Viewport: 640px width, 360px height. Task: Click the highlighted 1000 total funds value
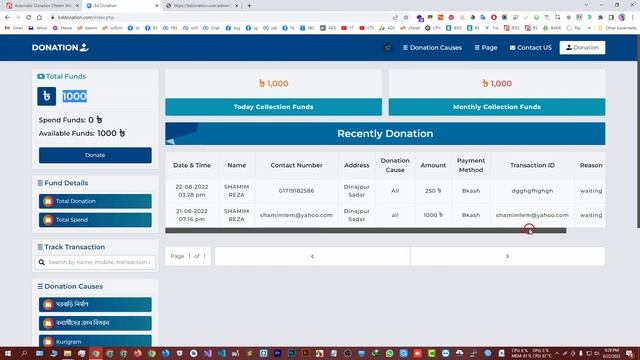point(74,96)
